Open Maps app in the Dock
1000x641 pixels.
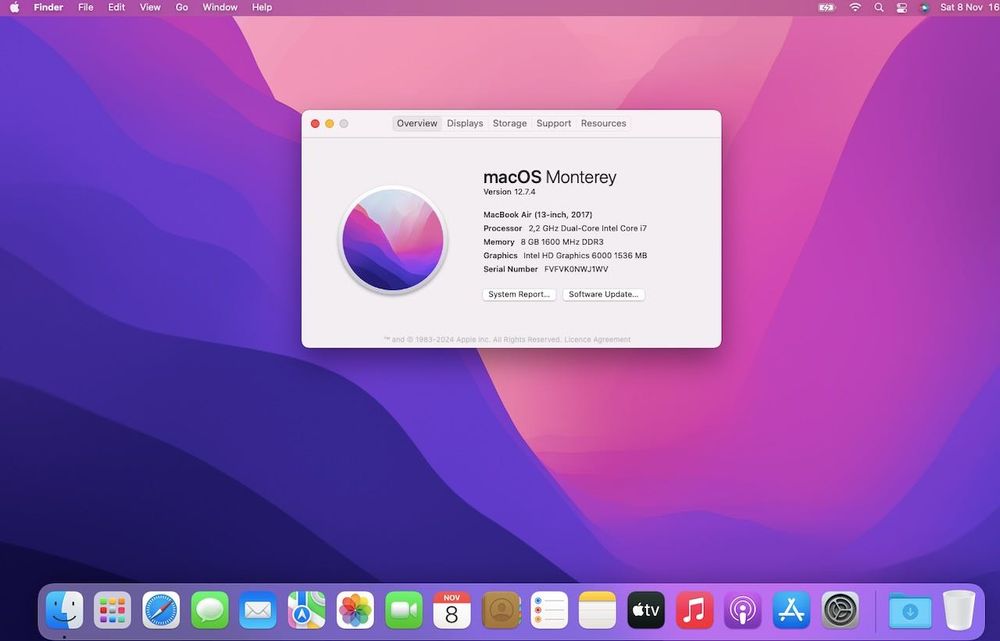(306, 610)
